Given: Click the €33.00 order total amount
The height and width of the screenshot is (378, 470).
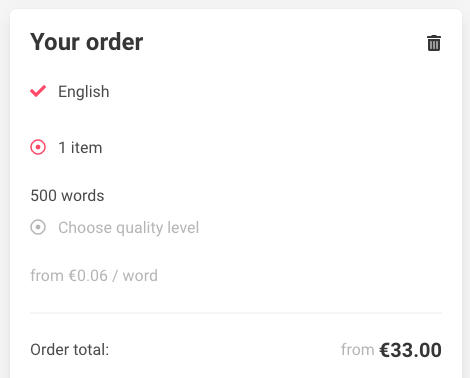Looking at the screenshot, I should 411,350.
